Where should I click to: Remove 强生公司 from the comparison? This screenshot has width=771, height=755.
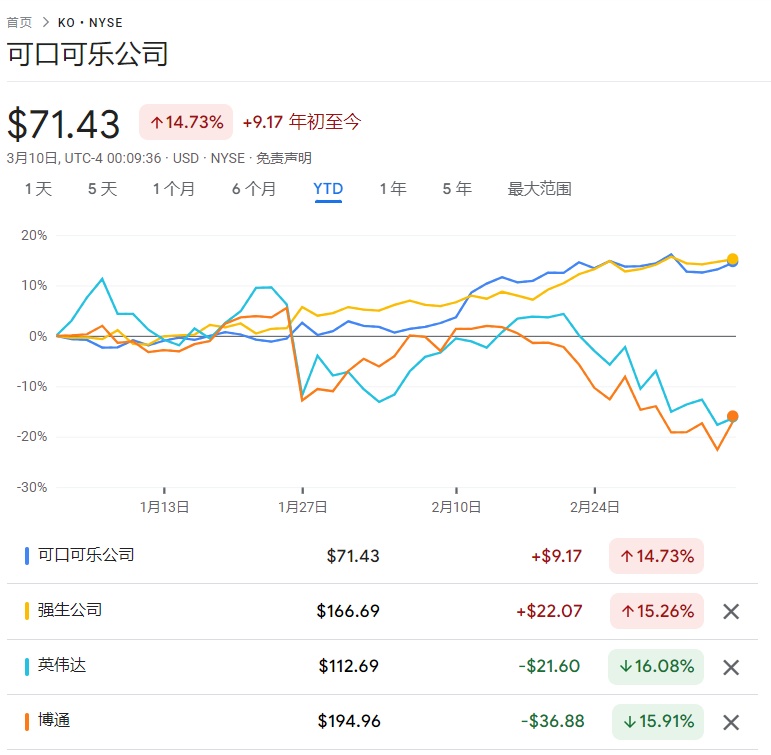pyautogui.click(x=731, y=612)
